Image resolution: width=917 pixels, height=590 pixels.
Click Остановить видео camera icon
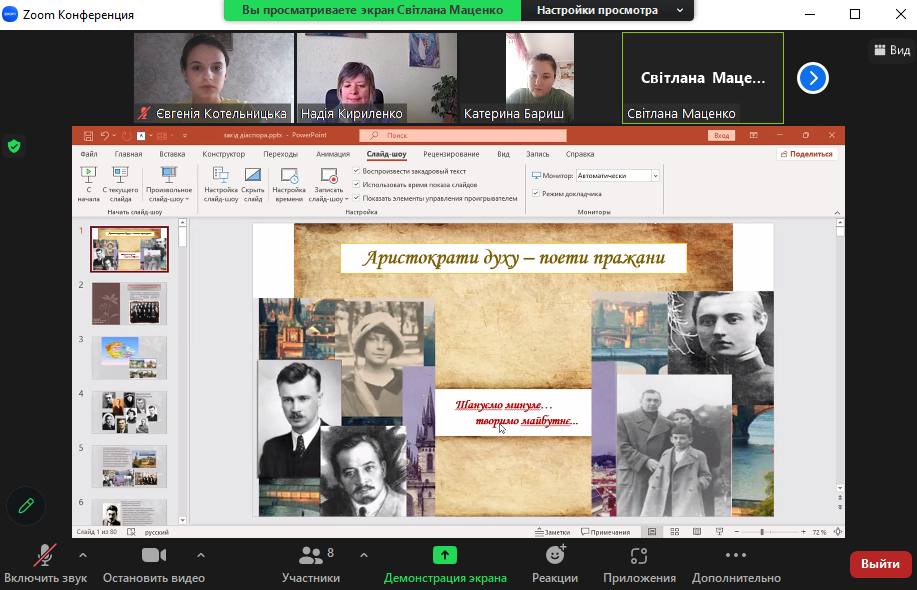point(153,556)
